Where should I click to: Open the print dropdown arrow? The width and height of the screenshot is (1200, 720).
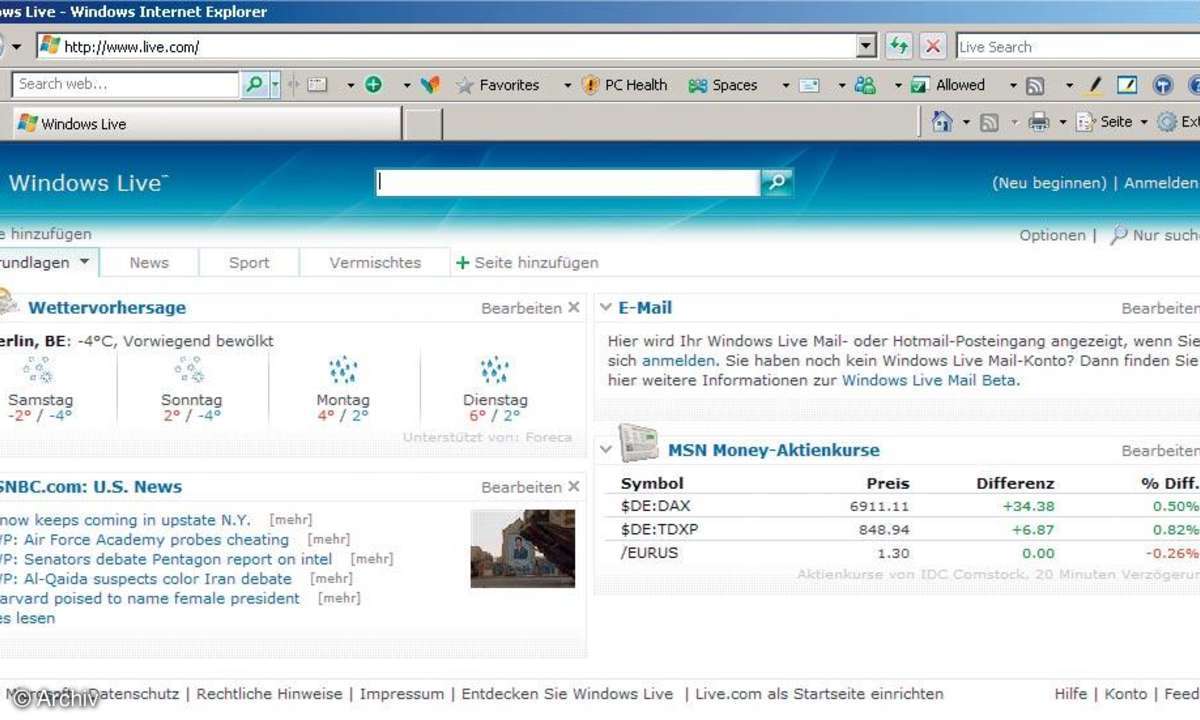tap(1062, 123)
